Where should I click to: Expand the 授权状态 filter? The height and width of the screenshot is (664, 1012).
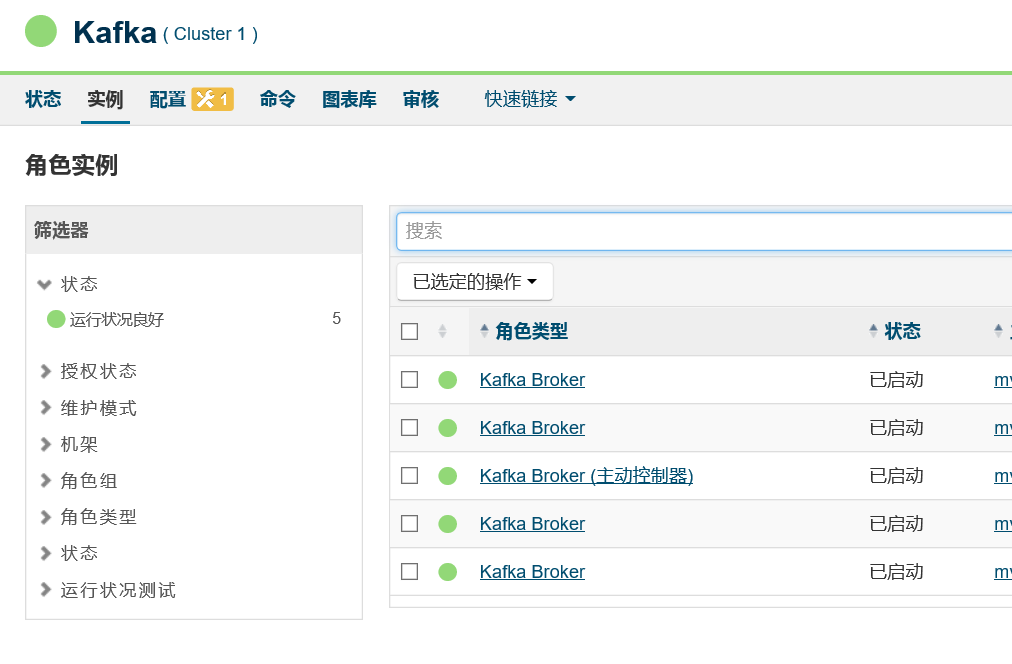pos(45,371)
